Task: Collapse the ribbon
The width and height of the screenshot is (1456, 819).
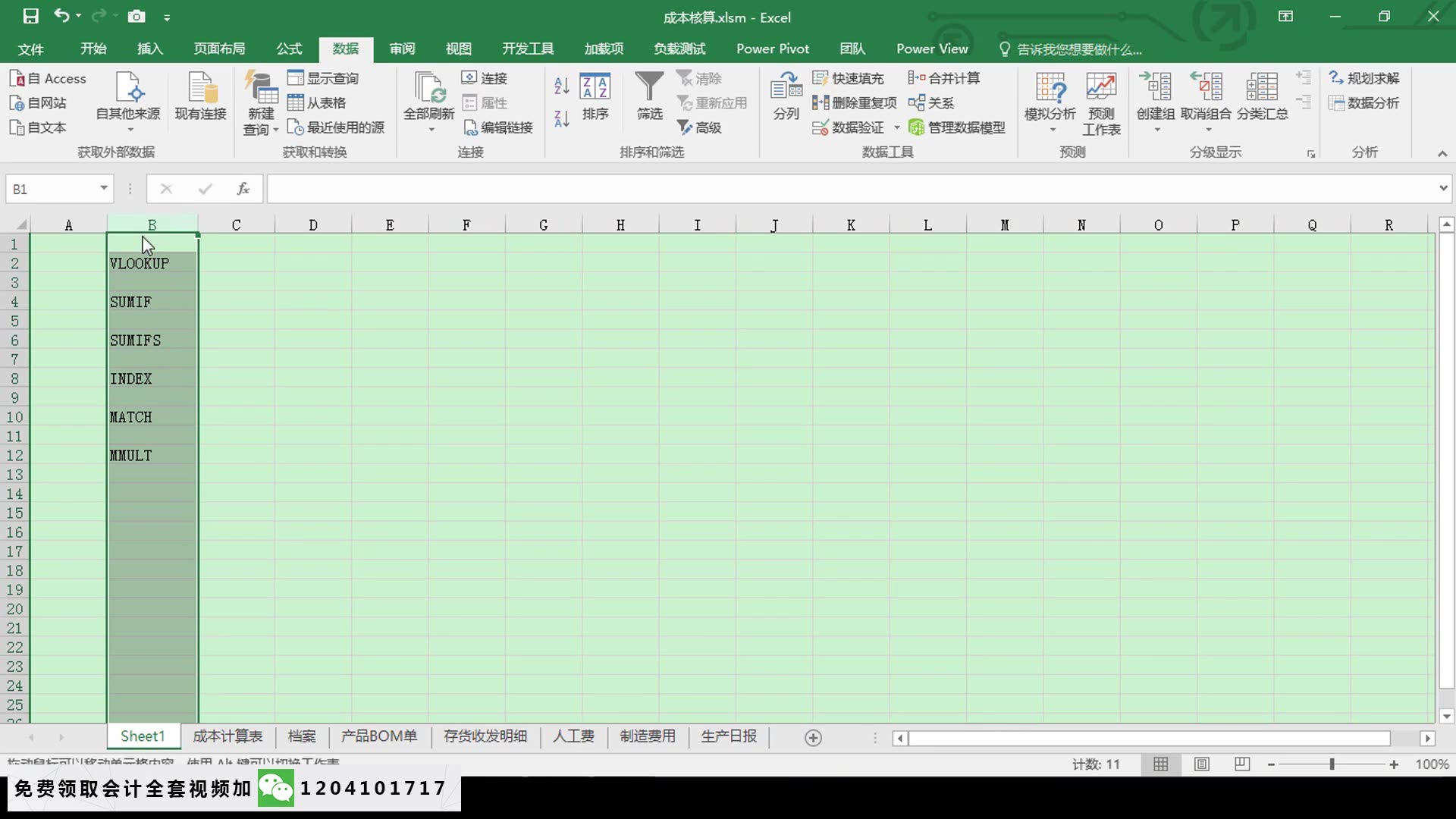Action: click(1442, 153)
